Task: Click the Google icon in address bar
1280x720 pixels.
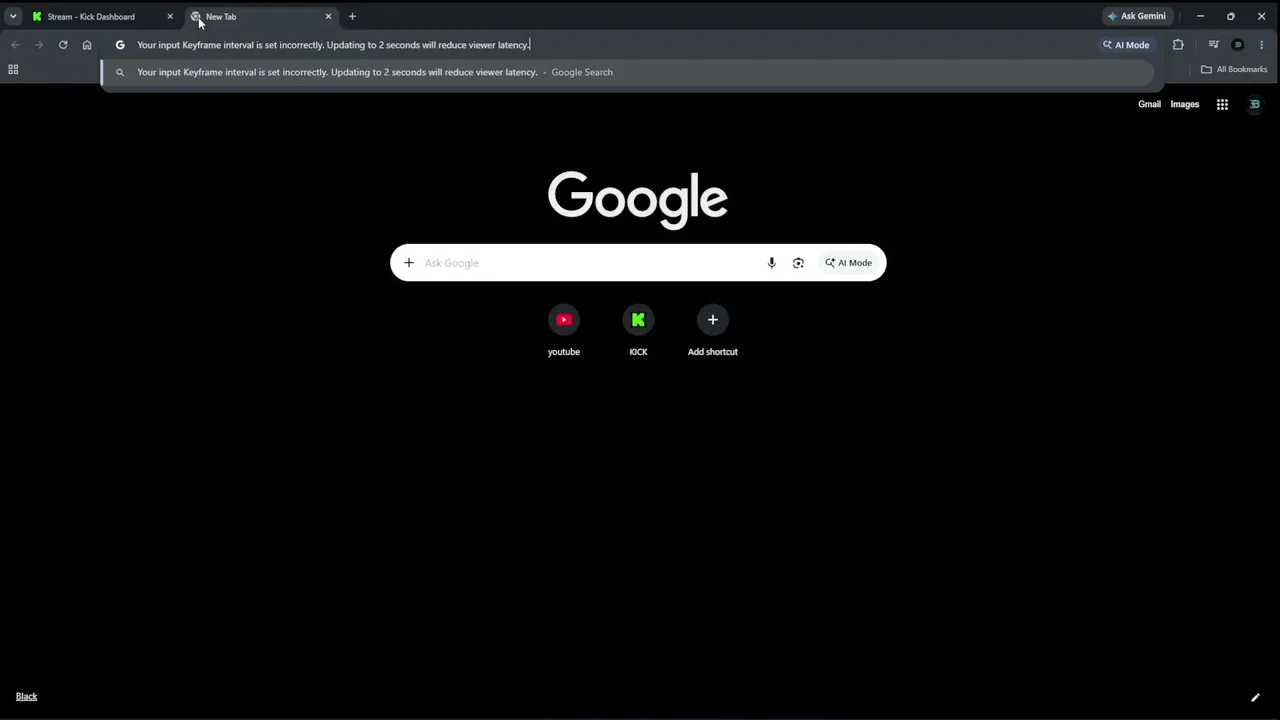Action: (120, 45)
